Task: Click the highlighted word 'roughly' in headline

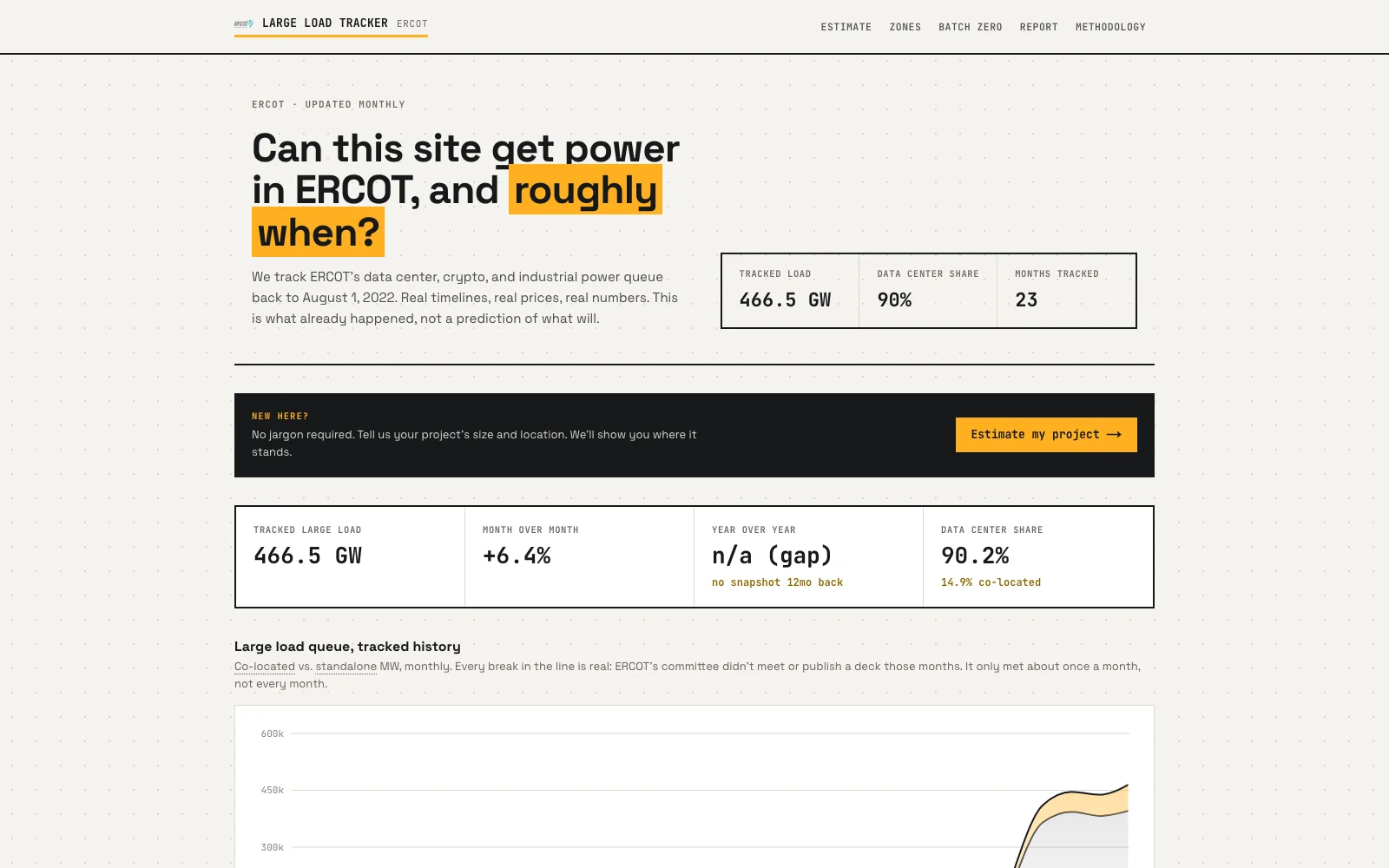Action: click(x=585, y=190)
